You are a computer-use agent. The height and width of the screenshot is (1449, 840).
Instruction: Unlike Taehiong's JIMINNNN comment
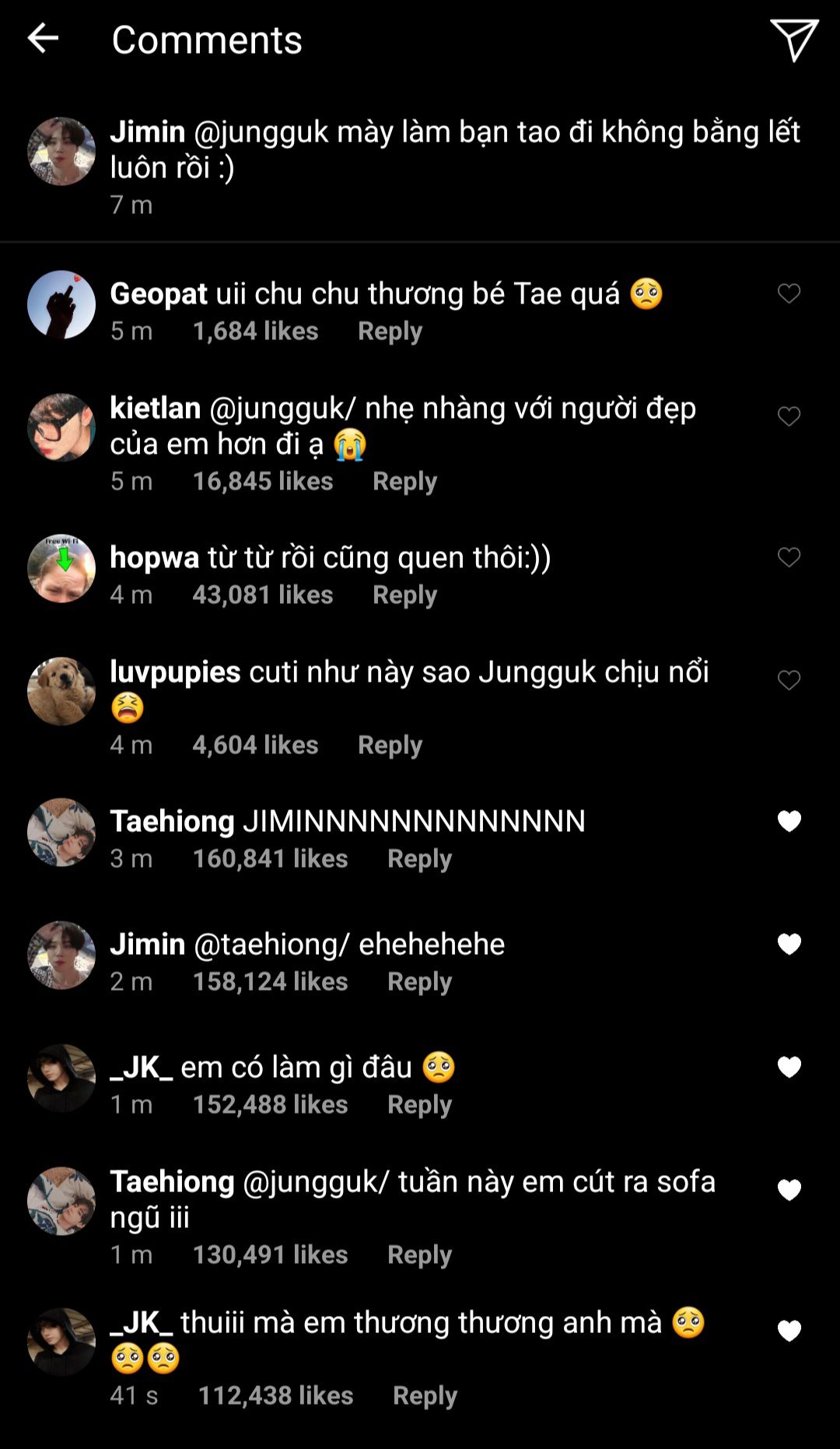click(789, 821)
